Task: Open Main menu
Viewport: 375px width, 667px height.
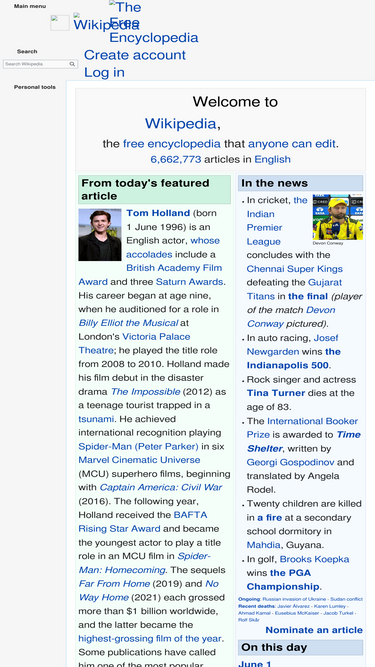Action: coord(30,6)
